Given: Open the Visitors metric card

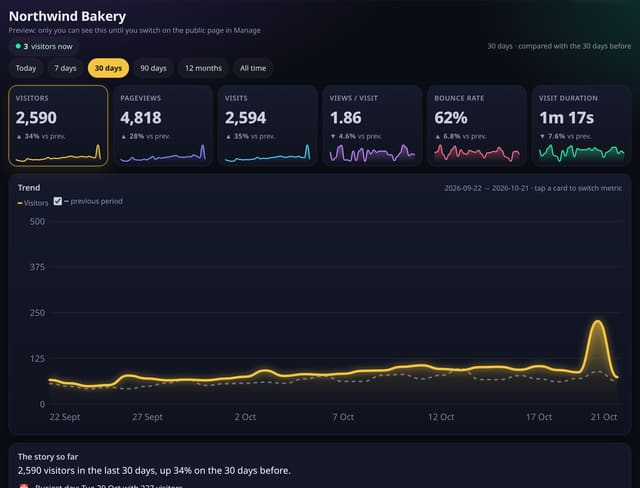Looking at the screenshot, I should [58, 126].
